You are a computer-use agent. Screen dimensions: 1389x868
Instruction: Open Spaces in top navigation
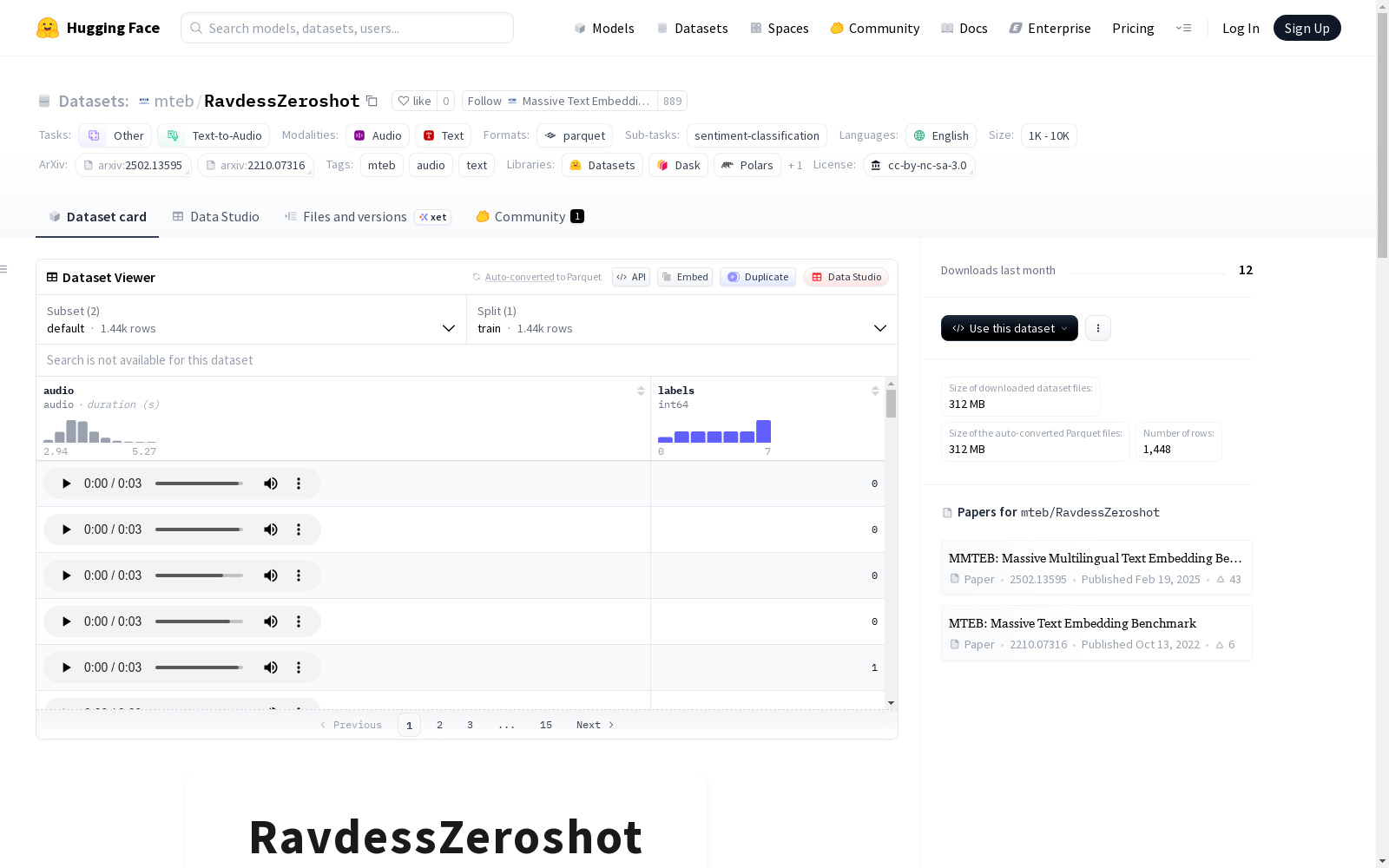[x=780, y=28]
